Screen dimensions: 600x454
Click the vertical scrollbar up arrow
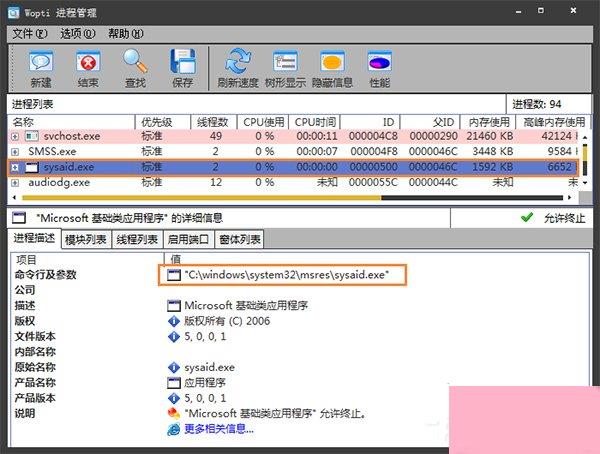pos(585,137)
